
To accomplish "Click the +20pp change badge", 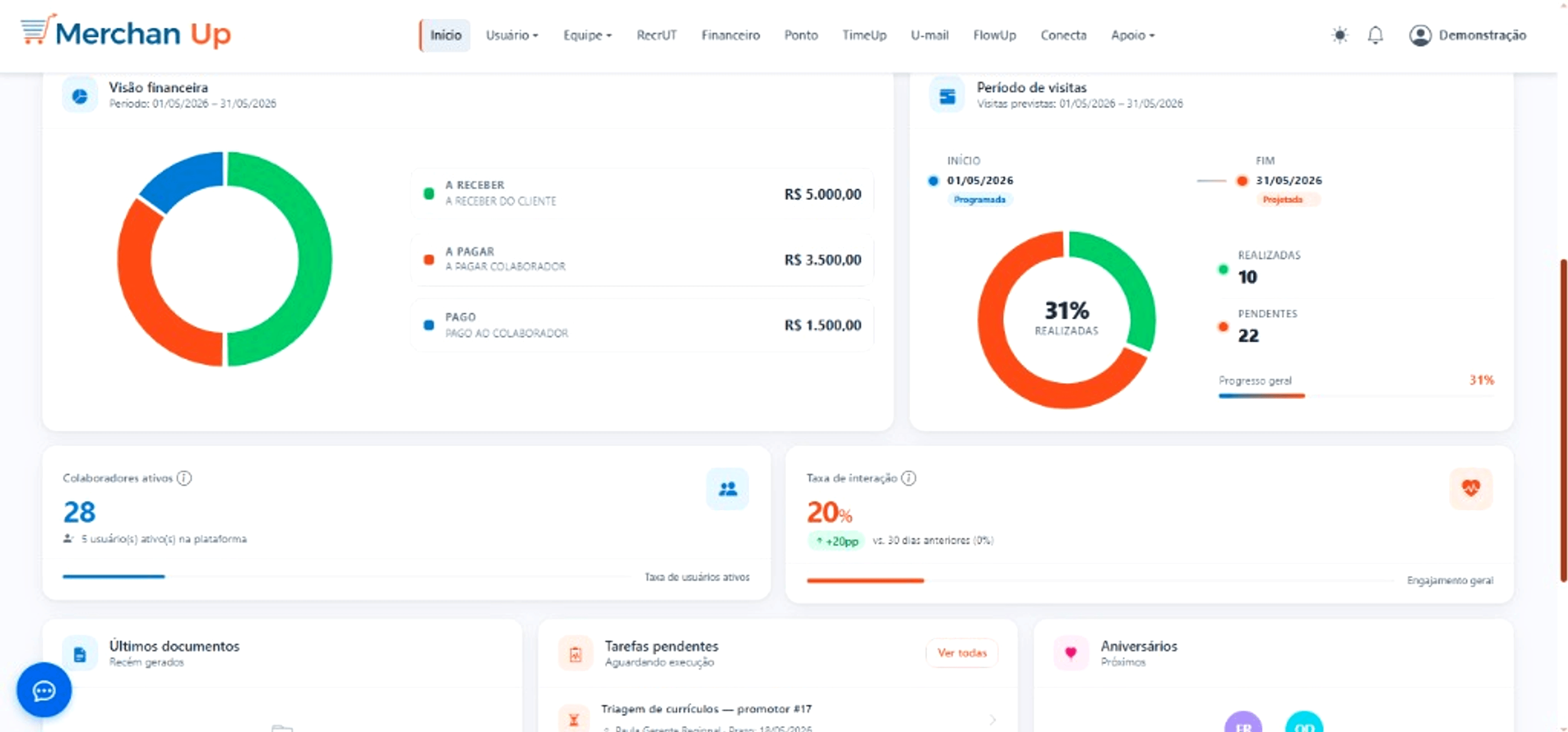I will pyautogui.click(x=836, y=541).
